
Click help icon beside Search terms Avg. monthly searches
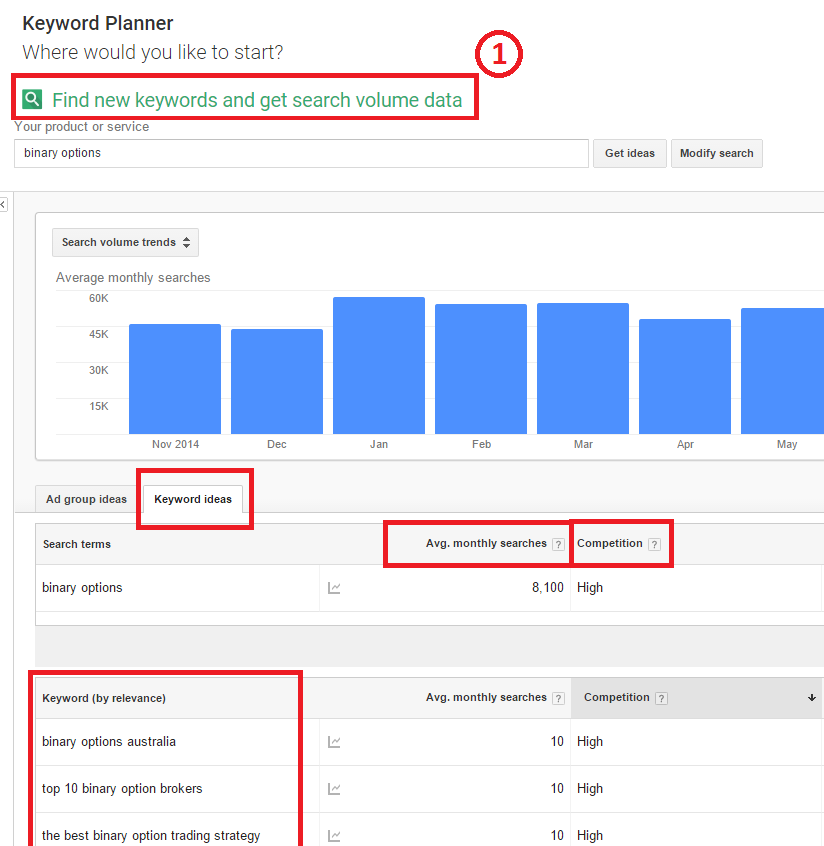tap(559, 544)
